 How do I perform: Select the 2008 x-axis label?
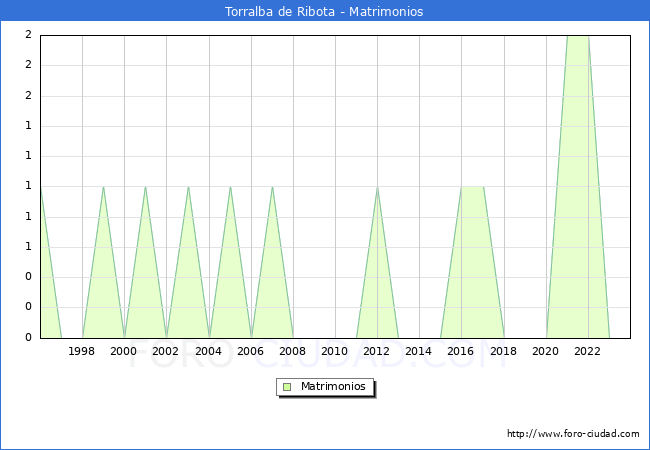(292, 351)
